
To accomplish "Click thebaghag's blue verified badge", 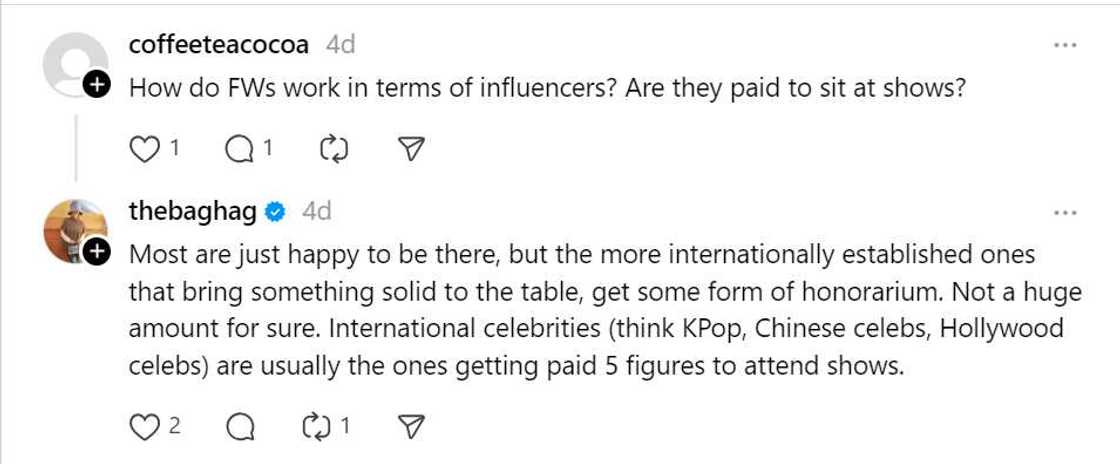I will click(277, 212).
